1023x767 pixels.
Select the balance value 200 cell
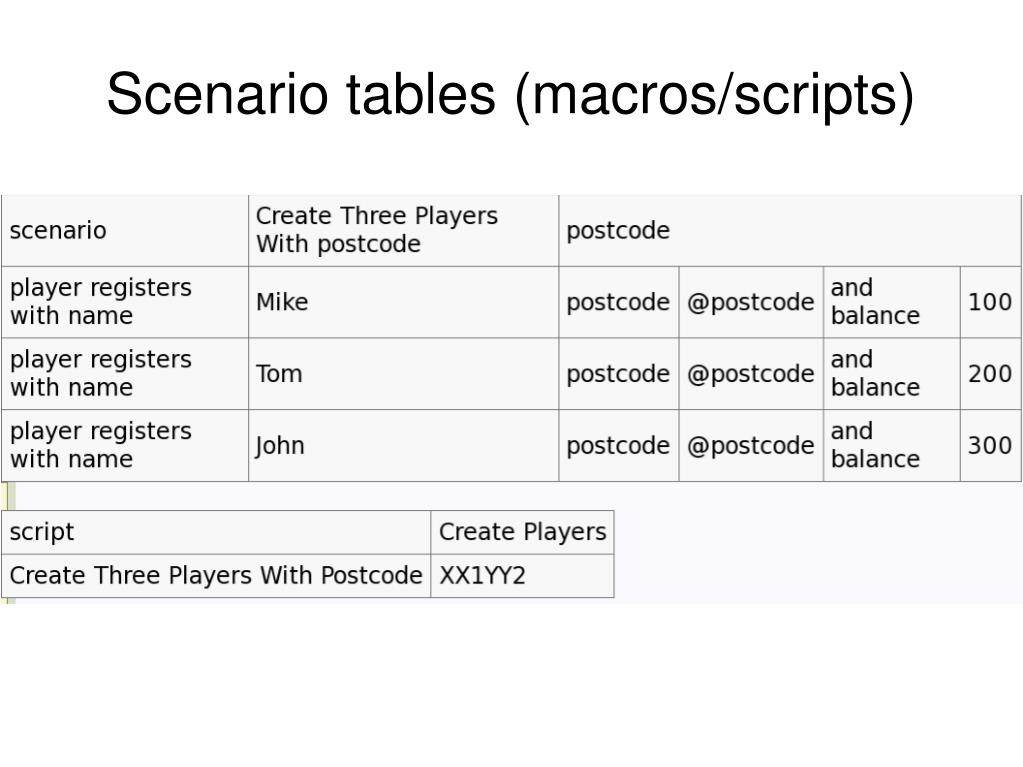(x=990, y=374)
